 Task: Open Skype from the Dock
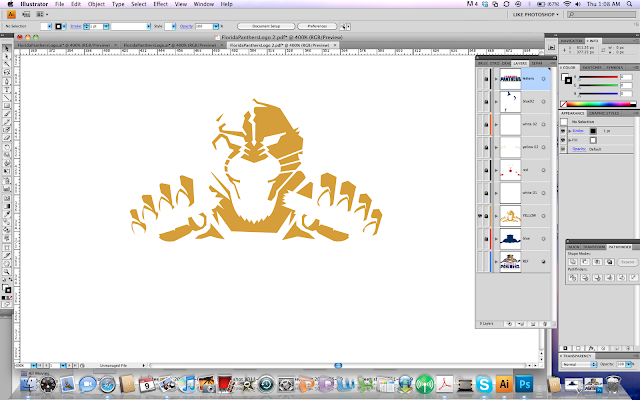484,384
